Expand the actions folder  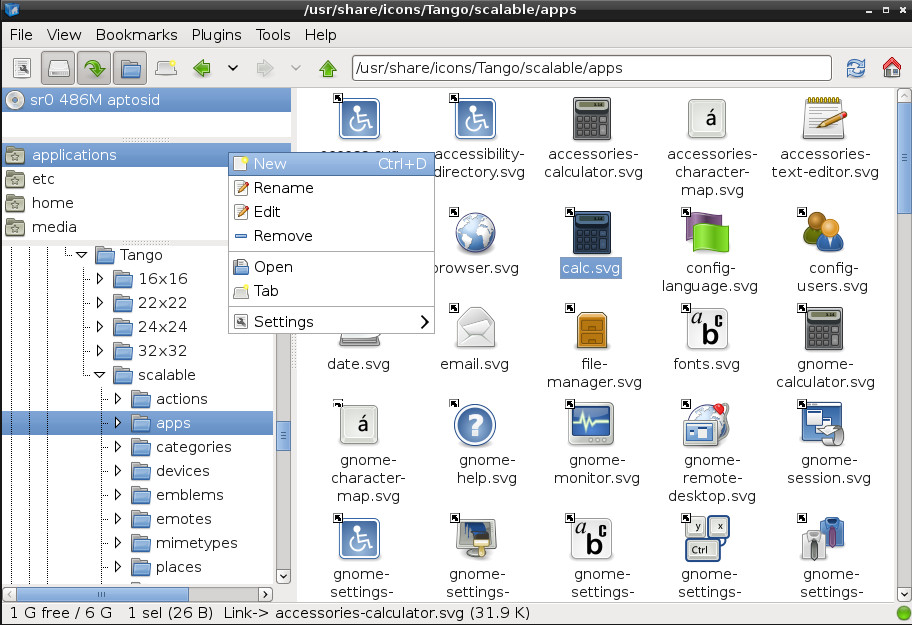click(x=117, y=399)
